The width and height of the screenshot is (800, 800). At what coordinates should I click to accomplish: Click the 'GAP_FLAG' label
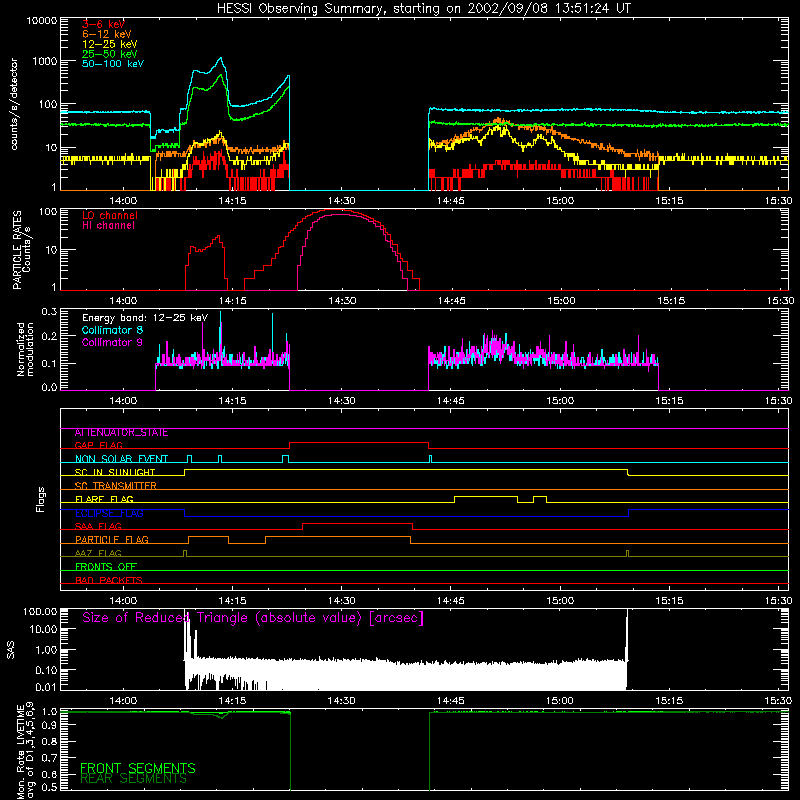pos(98,445)
